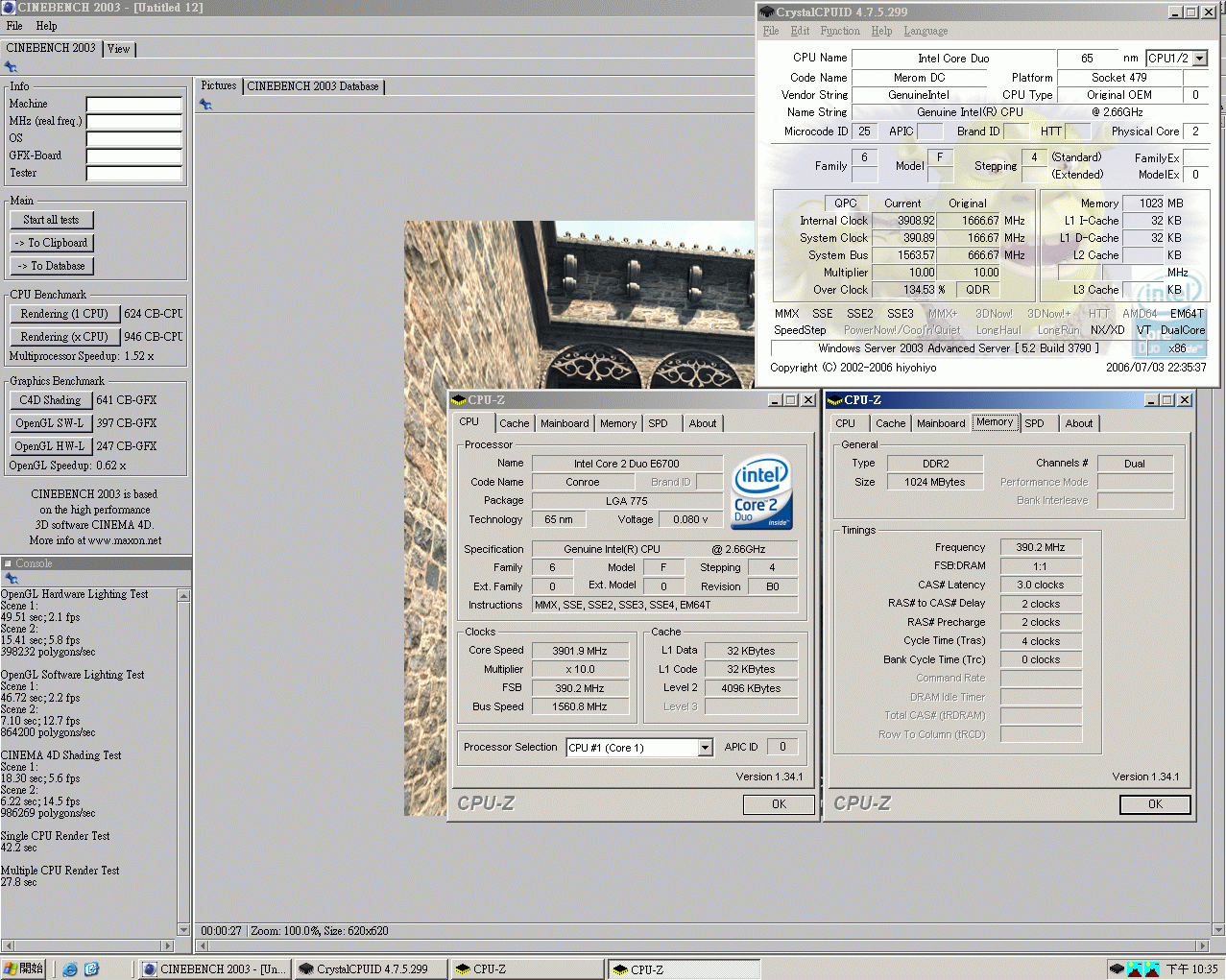Open the About tab in the CPU-Z window showing the CPU tab
This screenshot has height=980, width=1226.
[x=703, y=423]
